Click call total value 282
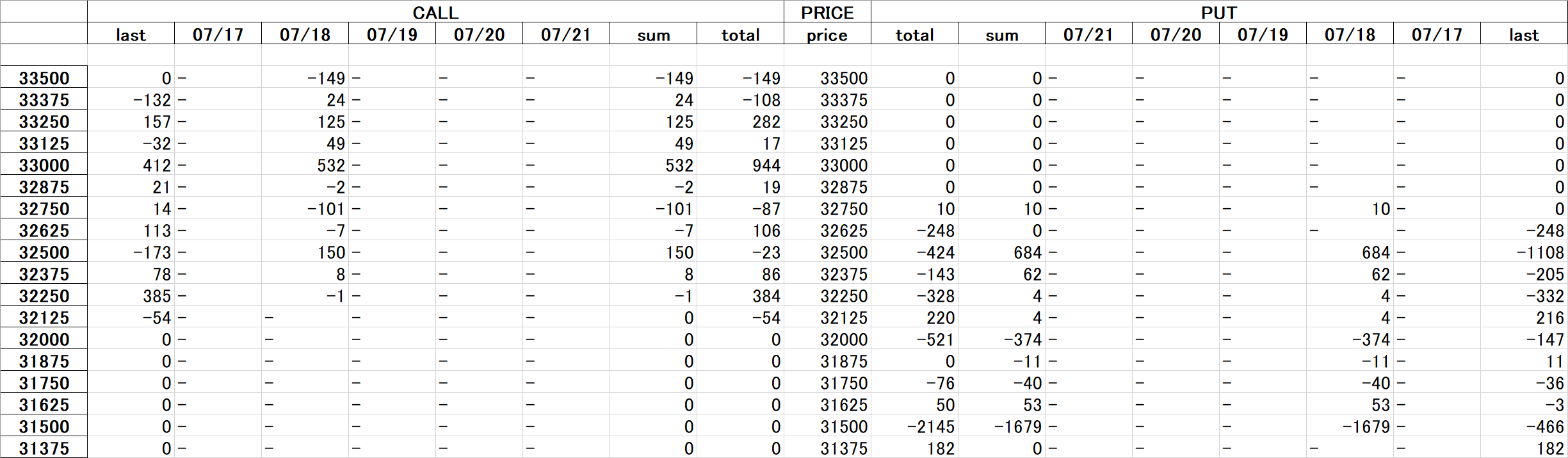1568x458 pixels. click(740, 121)
